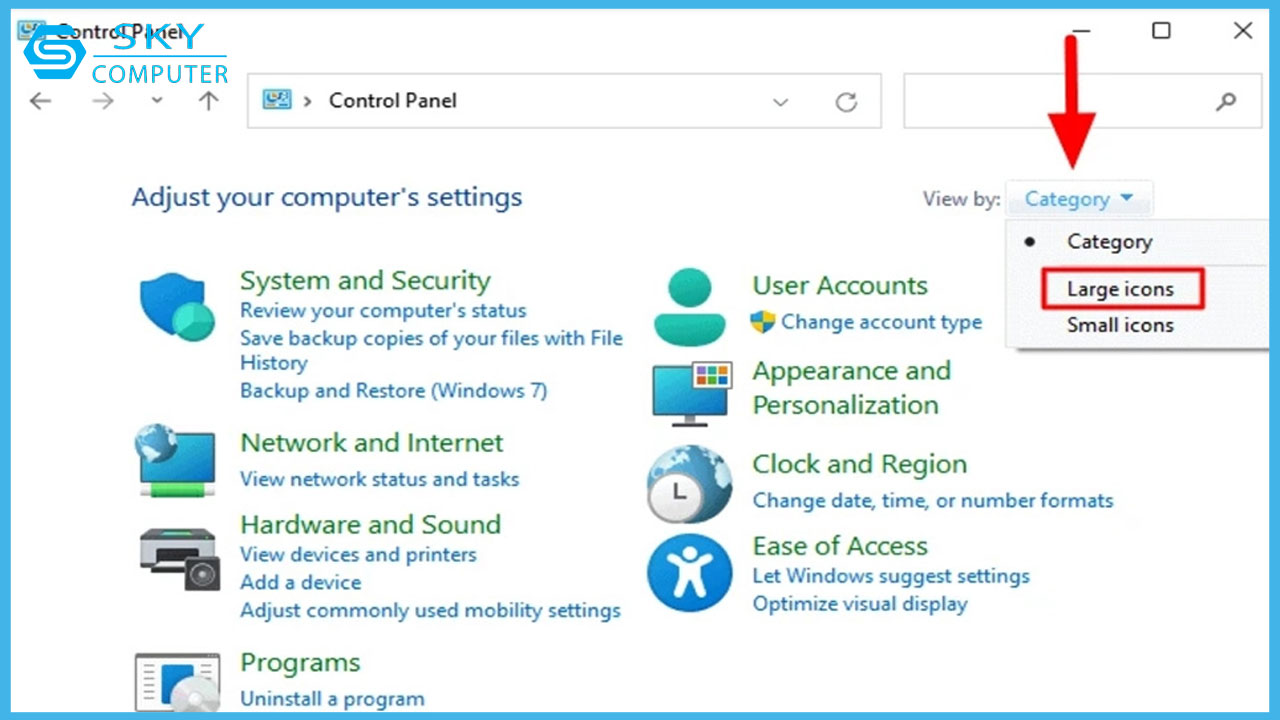The height and width of the screenshot is (720, 1280).
Task: Click the Programs disc icon
Action: coord(176,681)
